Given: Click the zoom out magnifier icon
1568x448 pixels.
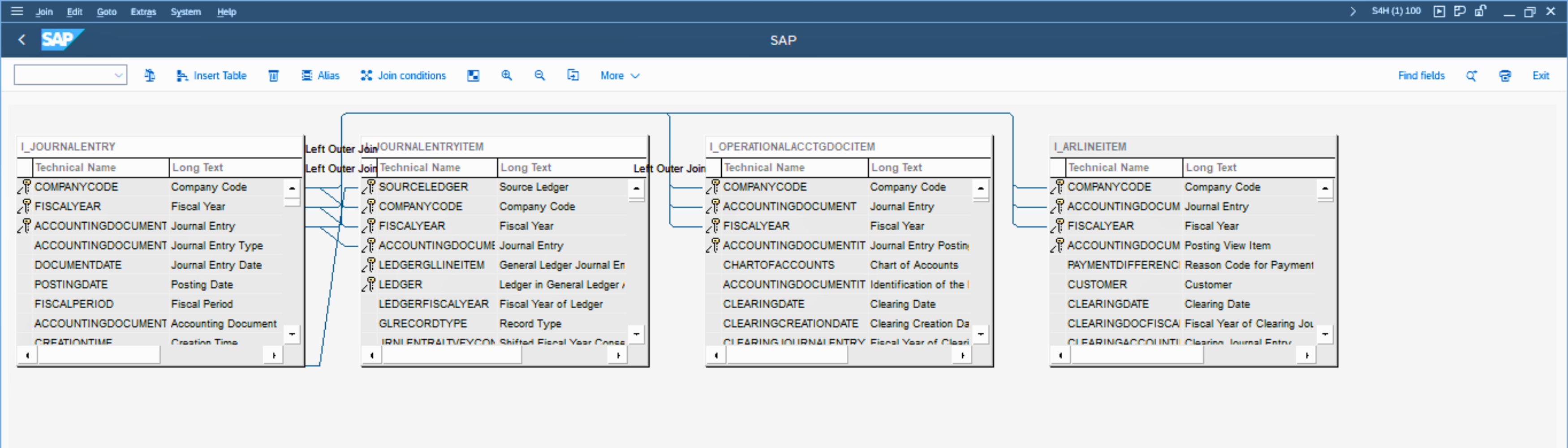Looking at the screenshot, I should (x=539, y=75).
